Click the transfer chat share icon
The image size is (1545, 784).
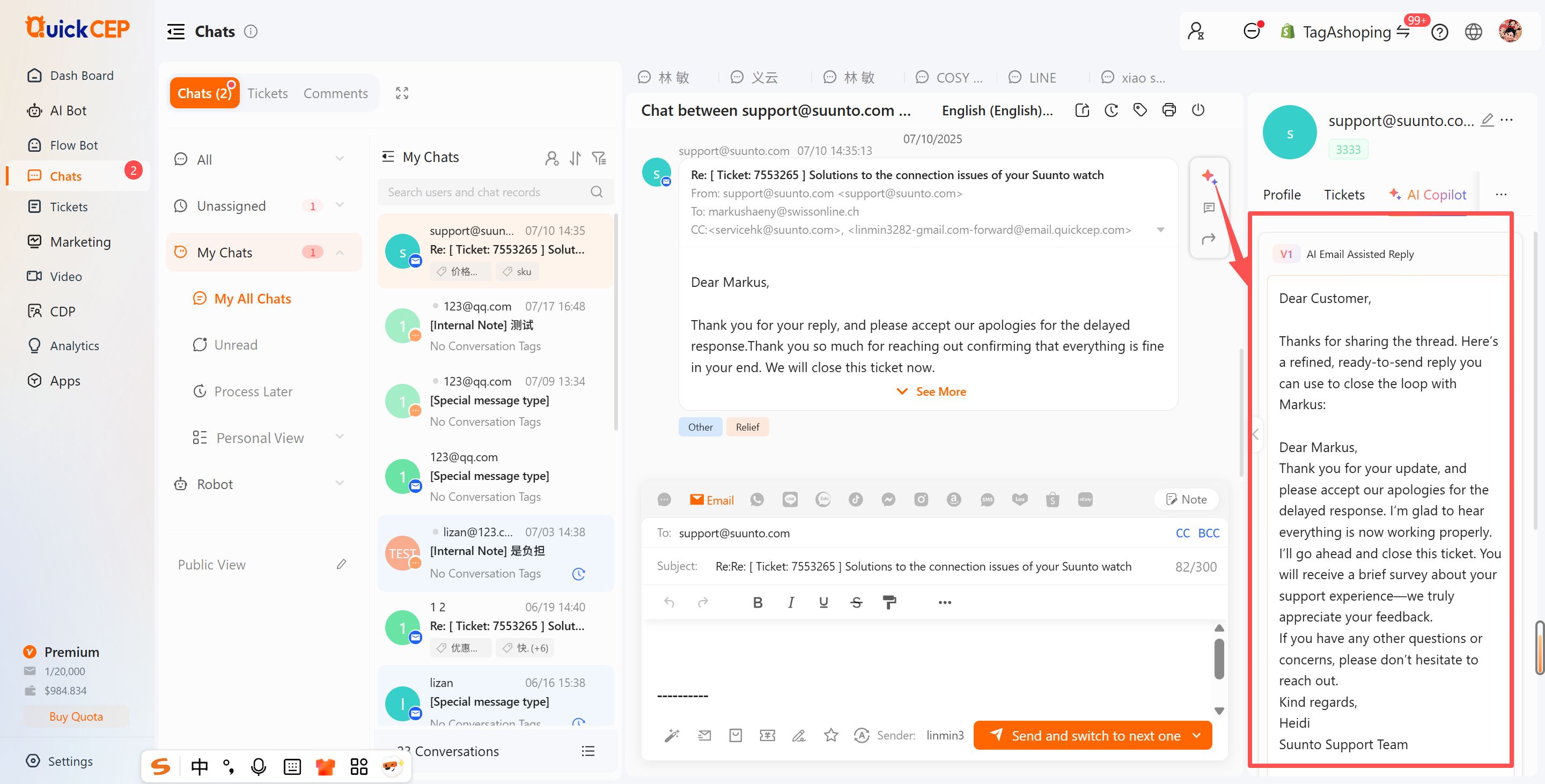[x=1082, y=110]
